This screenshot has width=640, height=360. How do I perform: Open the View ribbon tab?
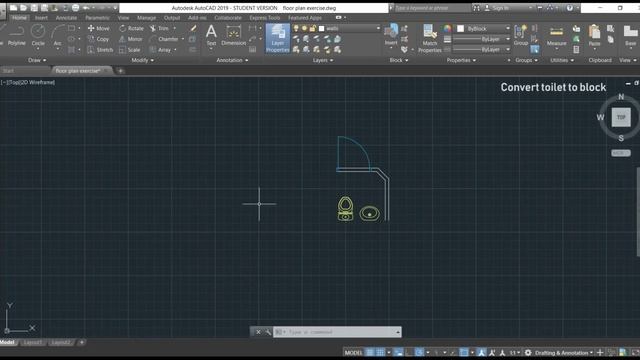tap(123, 18)
